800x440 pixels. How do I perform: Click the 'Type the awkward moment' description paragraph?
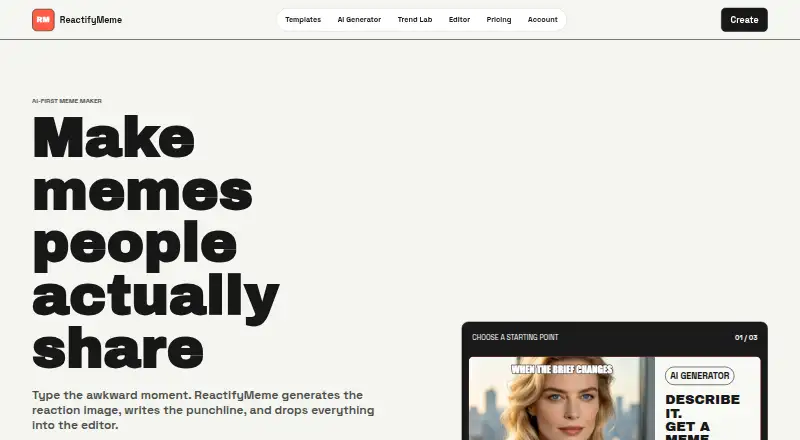(x=203, y=410)
